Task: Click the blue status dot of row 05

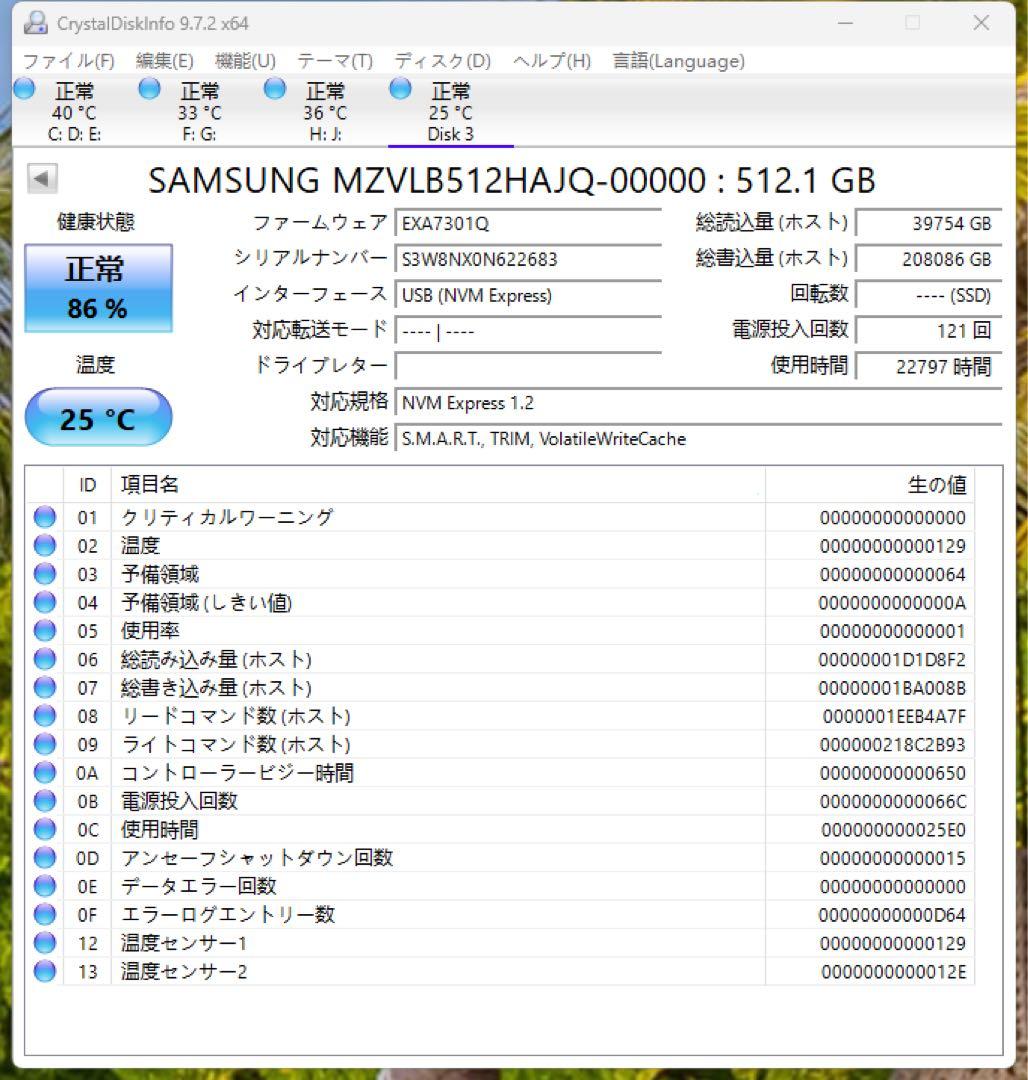Action: tap(45, 631)
